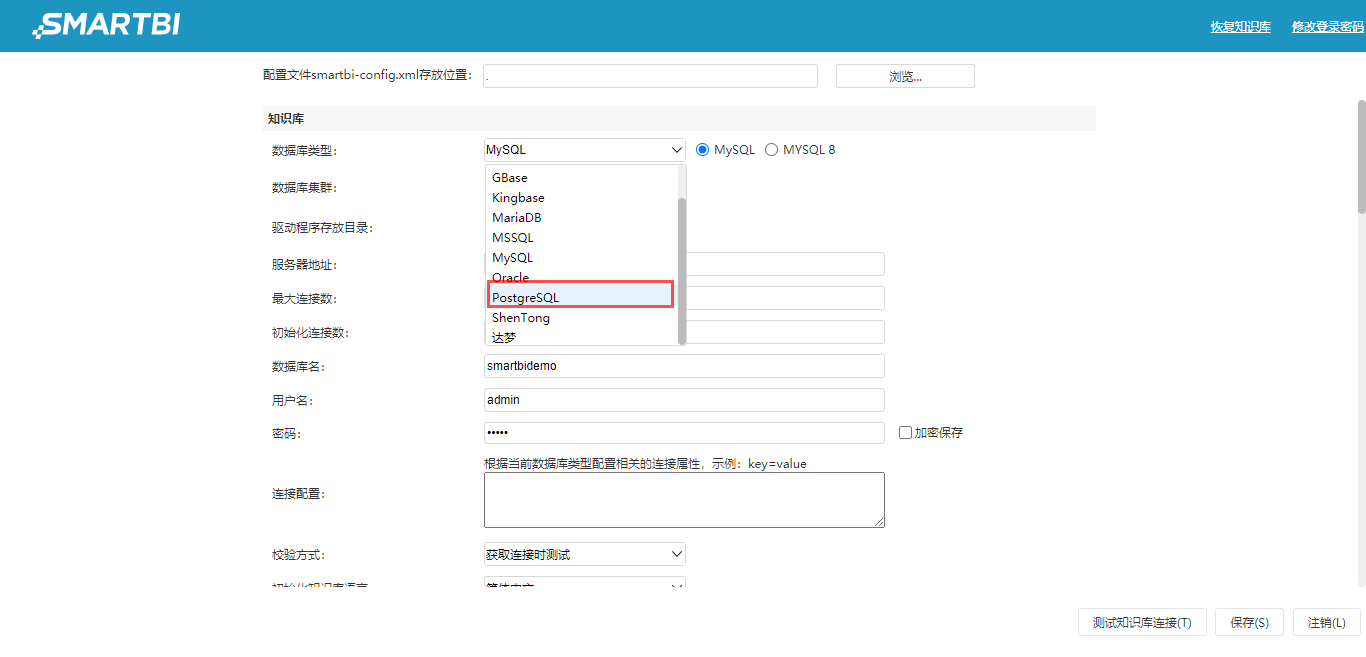Click the 驱动程序存放目录 label
The height and width of the screenshot is (657, 1366).
(322, 228)
